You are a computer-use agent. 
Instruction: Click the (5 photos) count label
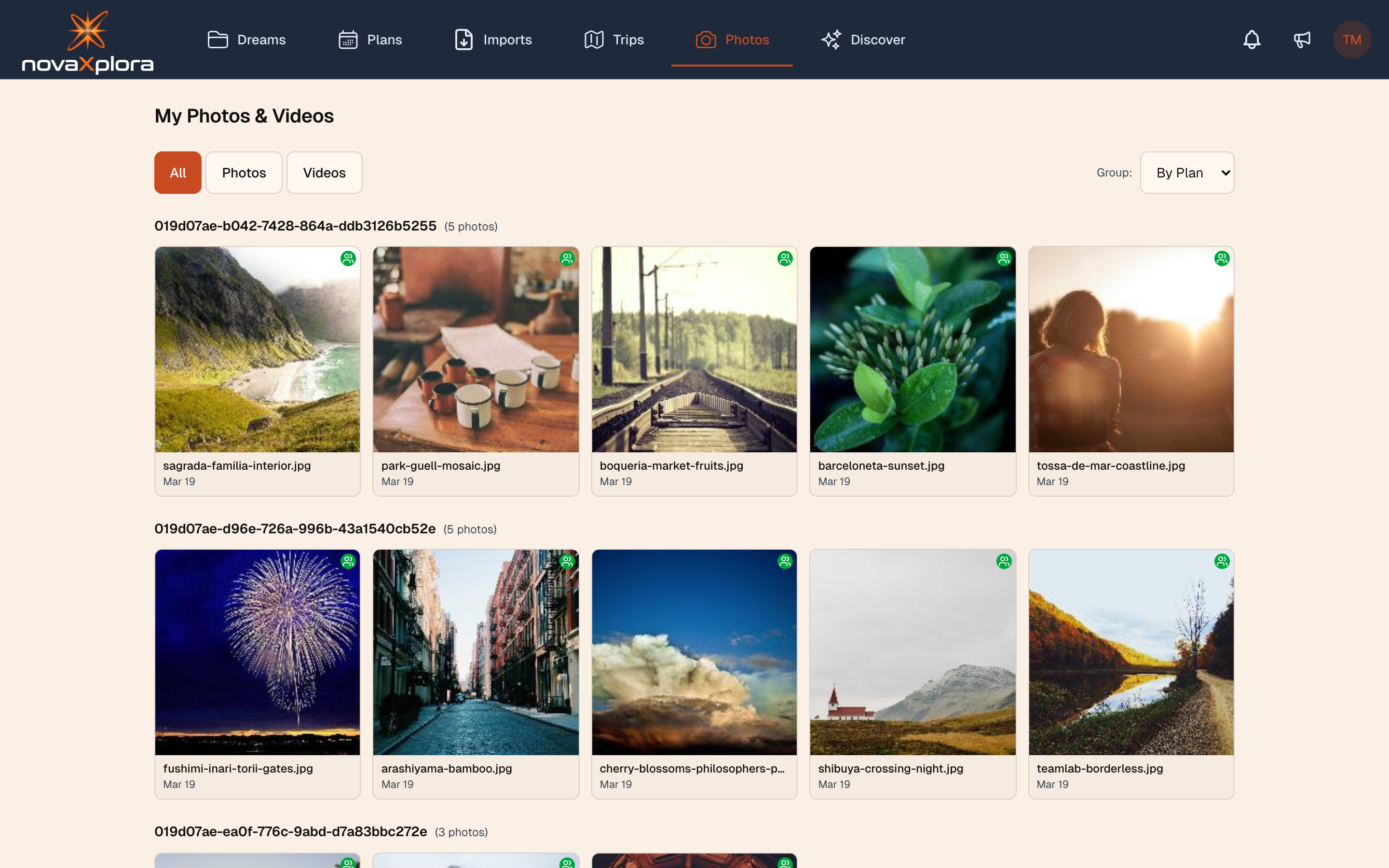pyautogui.click(x=470, y=226)
